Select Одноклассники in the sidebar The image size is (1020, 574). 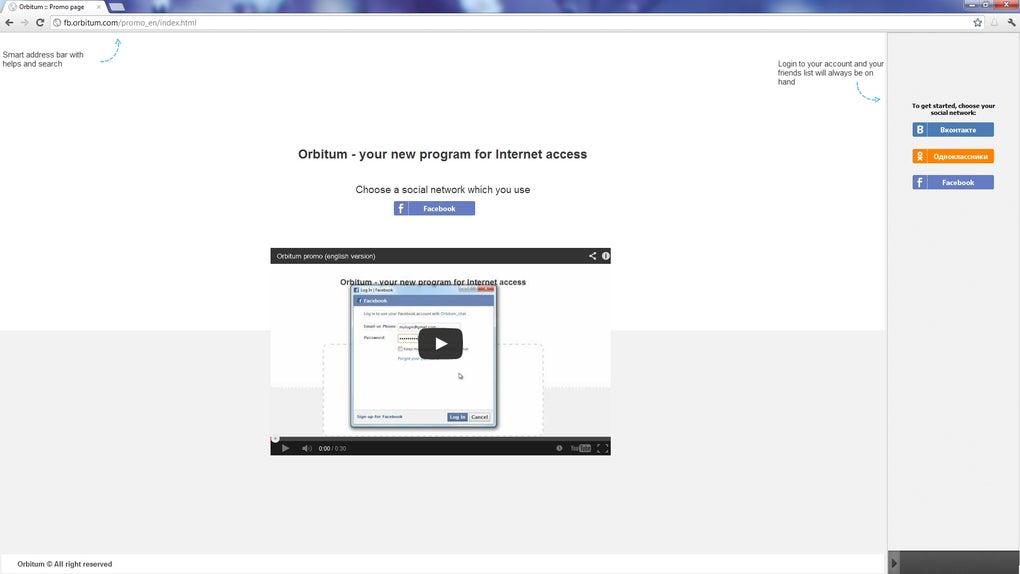(953, 156)
